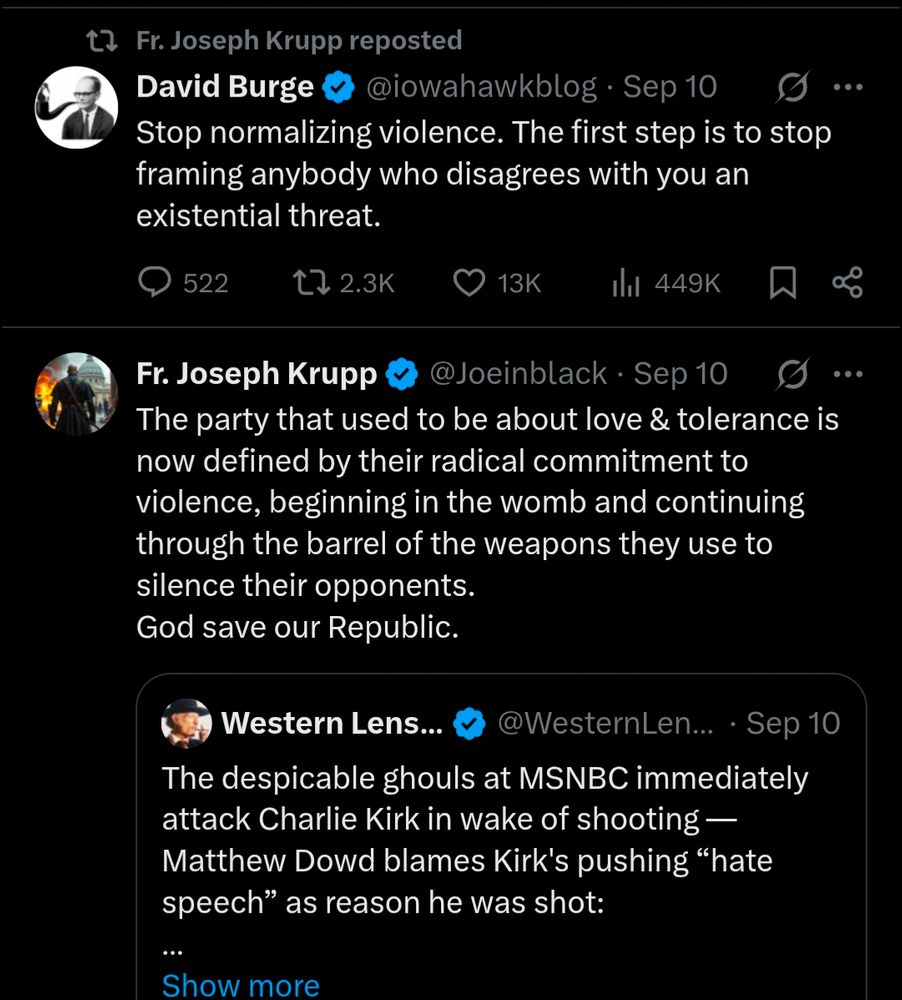The width and height of the screenshot is (902, 1000).
Task: Open more options on Fr. Joseph Krupp's post
Action: point(847,373)
